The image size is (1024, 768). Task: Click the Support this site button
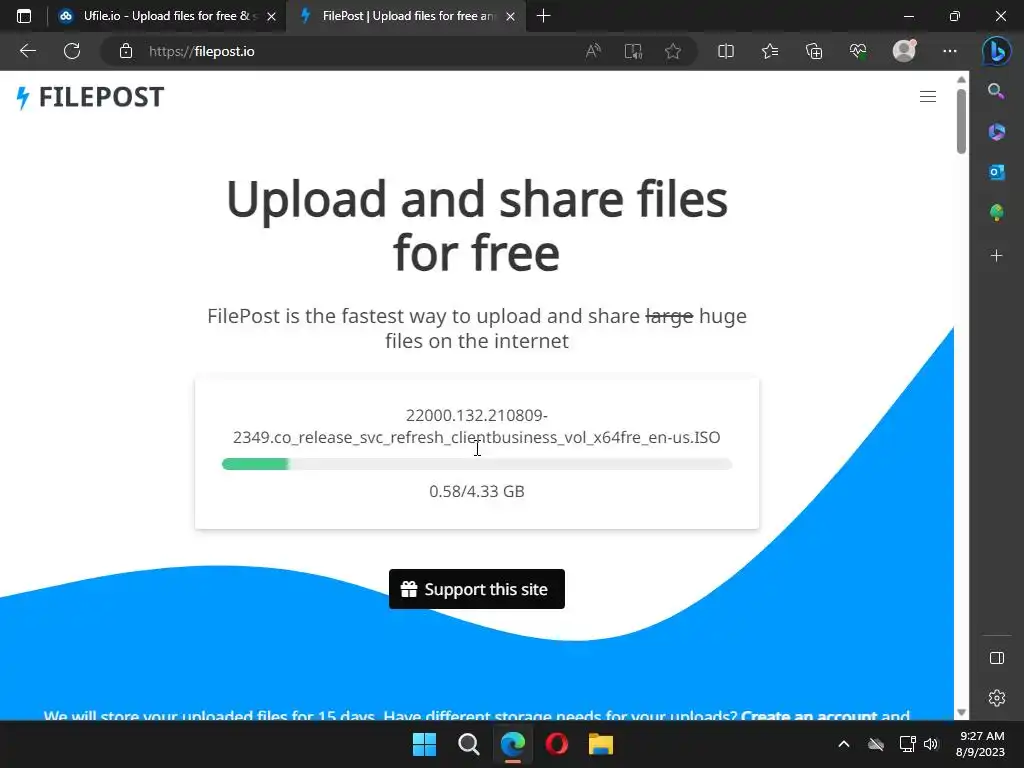(x=477, y=589)
